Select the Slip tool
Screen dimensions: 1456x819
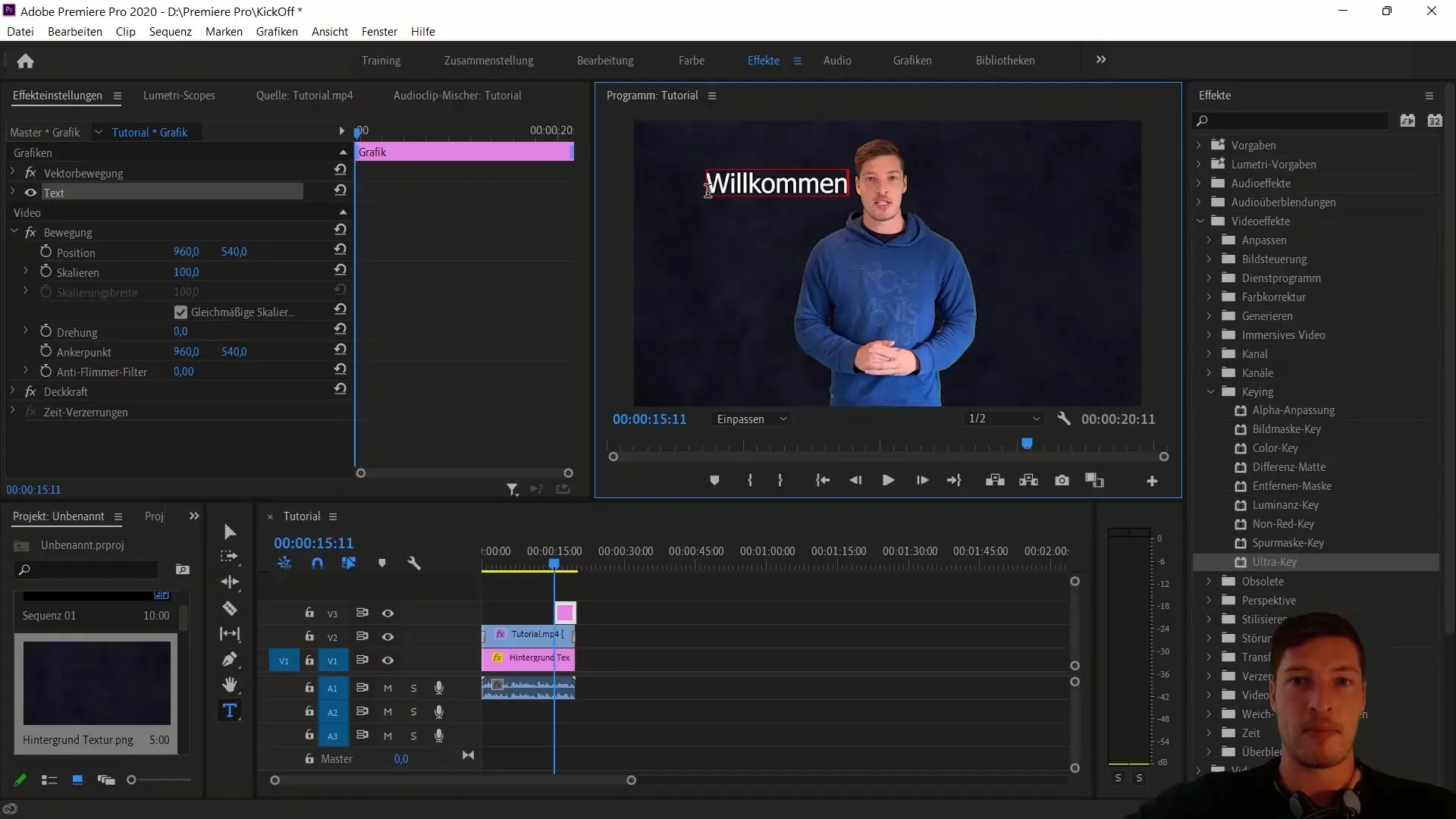coord(230,633)
